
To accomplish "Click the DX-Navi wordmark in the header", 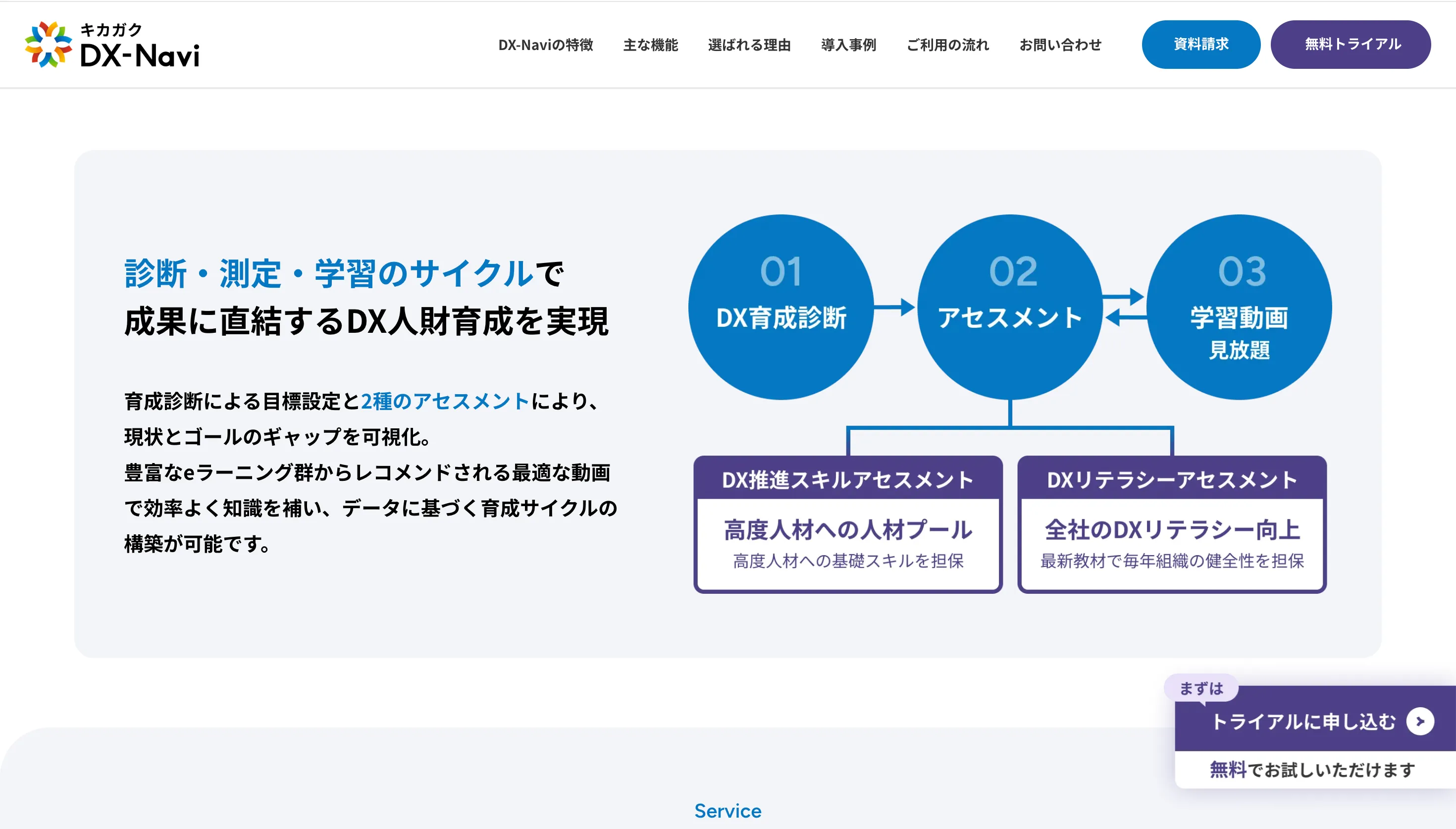I will tap(140, 56).
